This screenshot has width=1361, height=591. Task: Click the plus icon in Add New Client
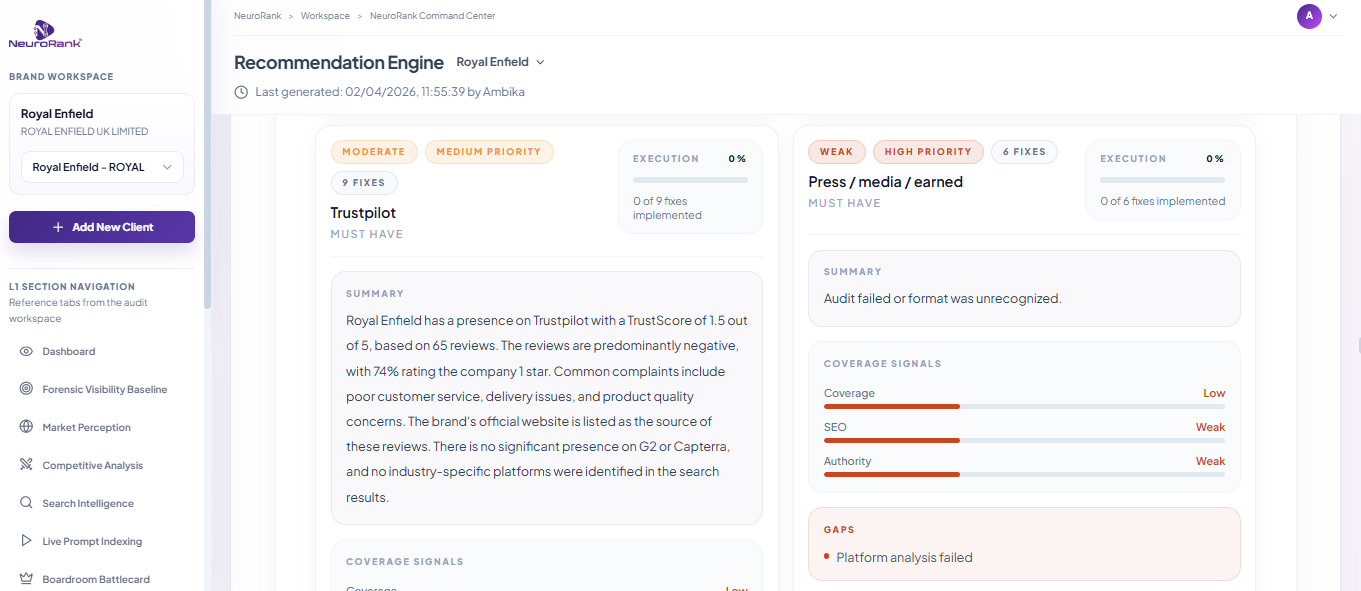[58, 227]
